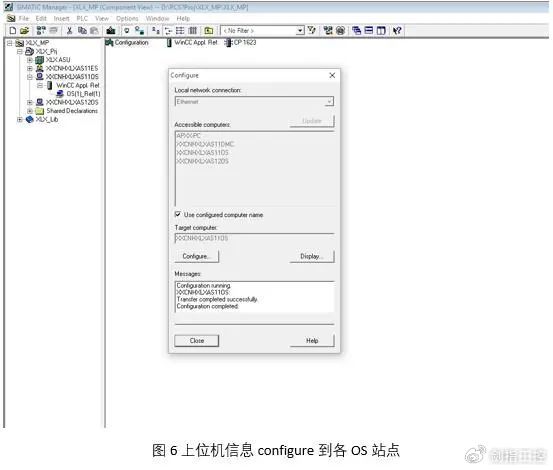The image size is (553, 470).
Task: Click the New project toolbar icon
Action: pyautogui.click(x=13, y=31)
